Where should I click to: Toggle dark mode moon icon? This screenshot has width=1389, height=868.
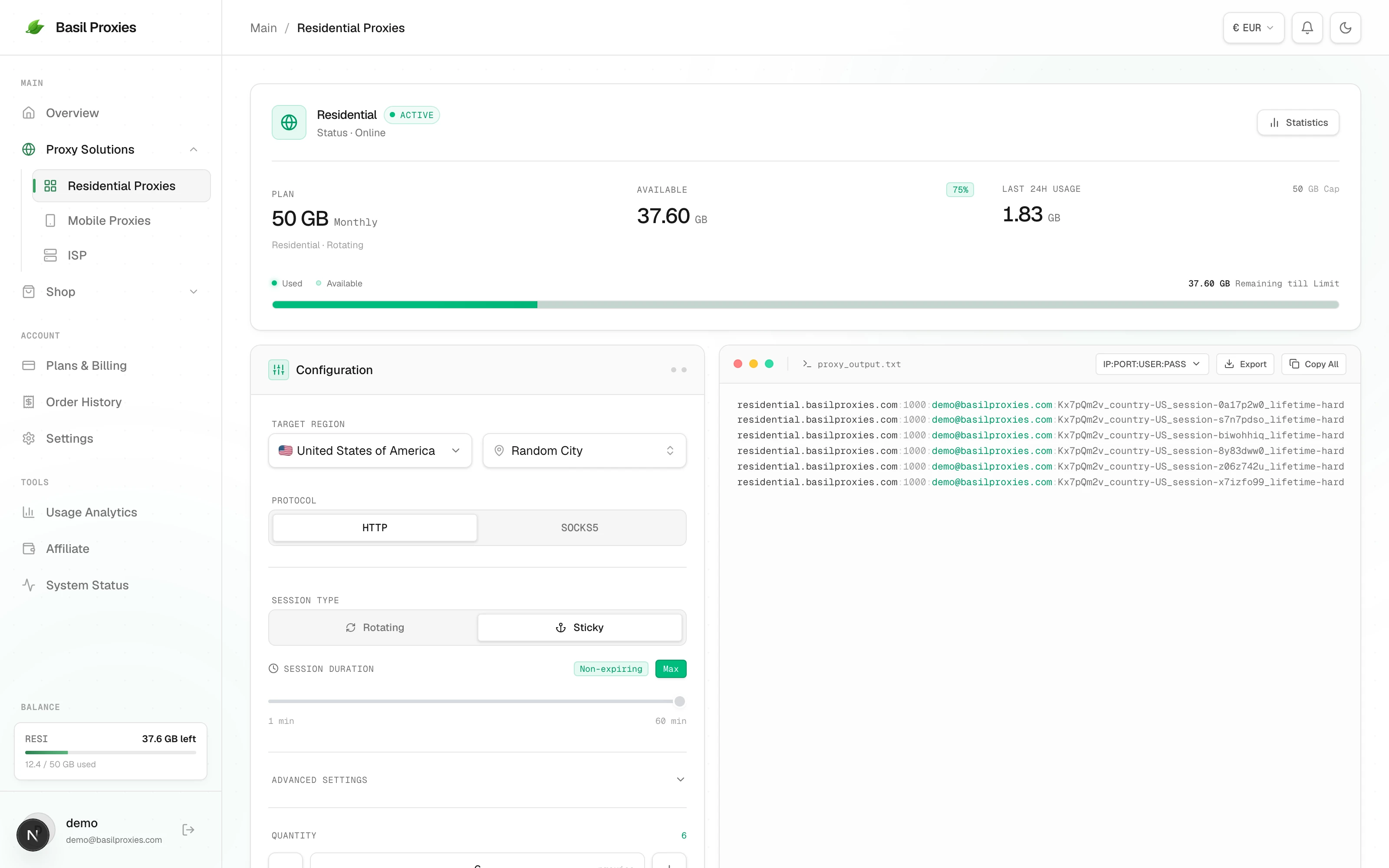click(x=1346, y=27)
